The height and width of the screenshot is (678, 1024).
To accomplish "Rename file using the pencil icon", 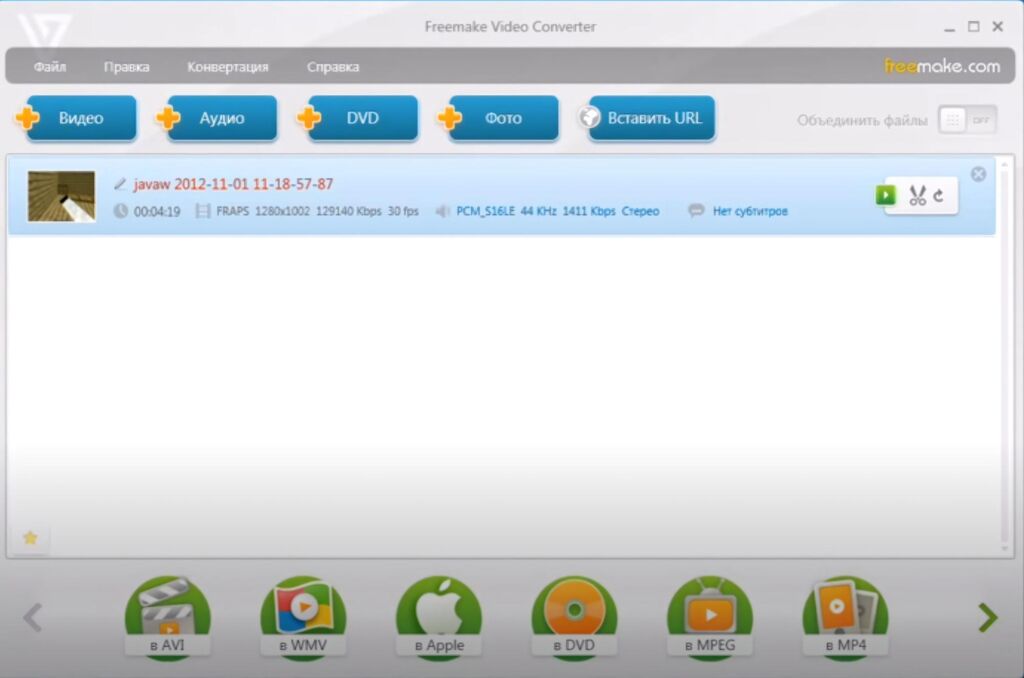I will [120, 184].
